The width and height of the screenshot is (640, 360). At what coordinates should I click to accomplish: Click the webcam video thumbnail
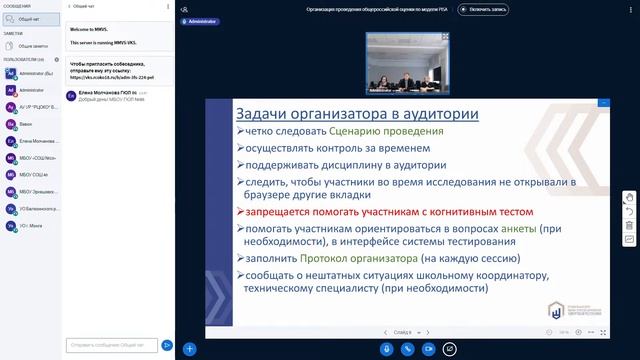[x=408, y=63]
